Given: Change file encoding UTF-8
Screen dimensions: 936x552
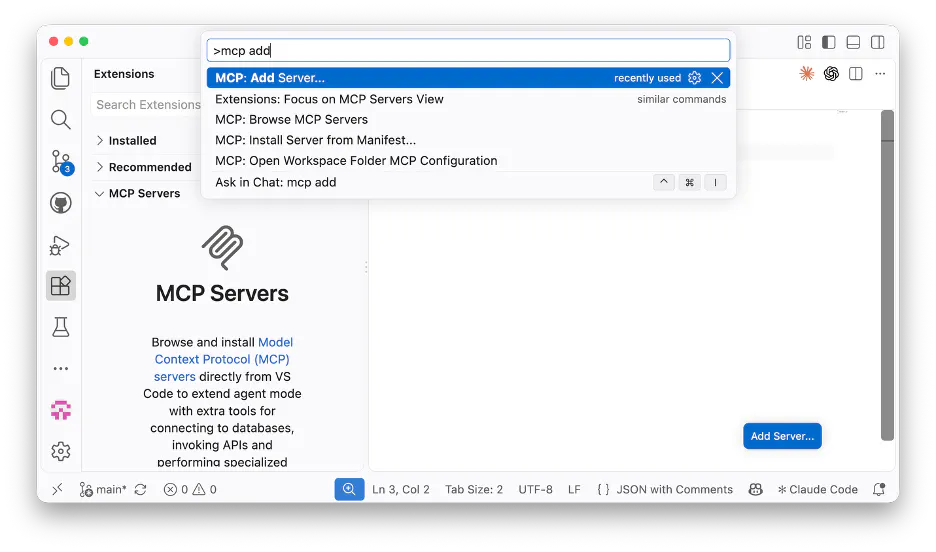Looking at the screenshot, I should 535,489.
